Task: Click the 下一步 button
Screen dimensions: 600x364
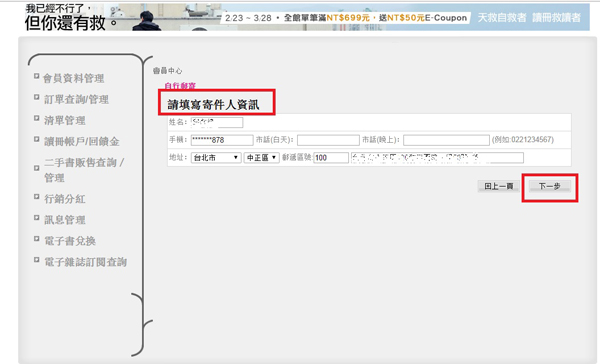Action: [549, 186]
